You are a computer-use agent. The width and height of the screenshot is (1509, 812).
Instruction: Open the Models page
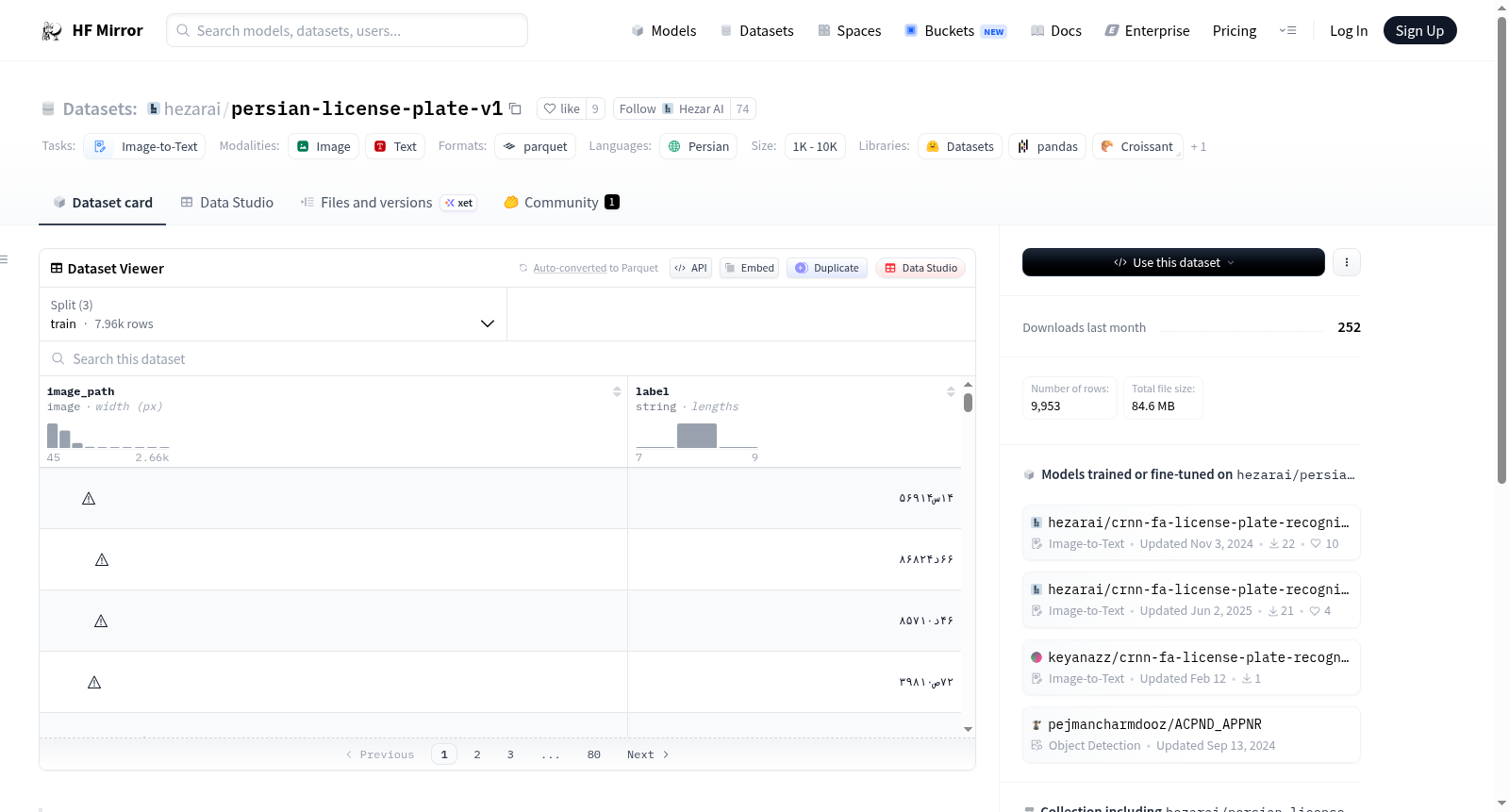[664, 31]
